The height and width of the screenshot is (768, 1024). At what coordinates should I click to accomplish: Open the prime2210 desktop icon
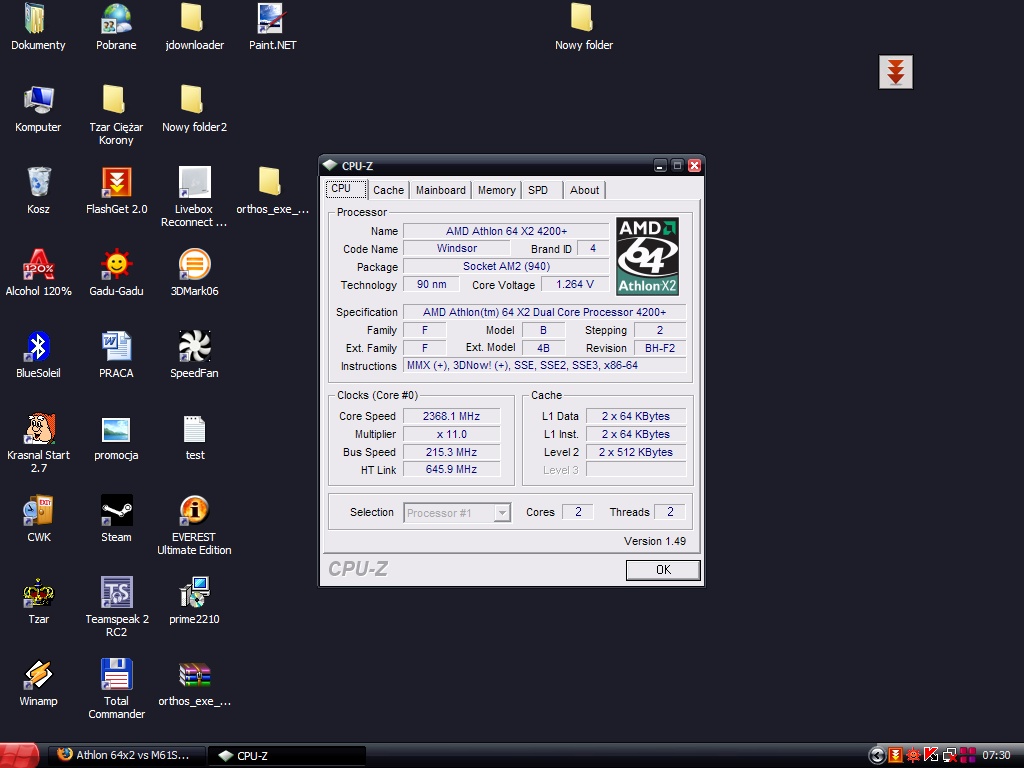(194, 593)
